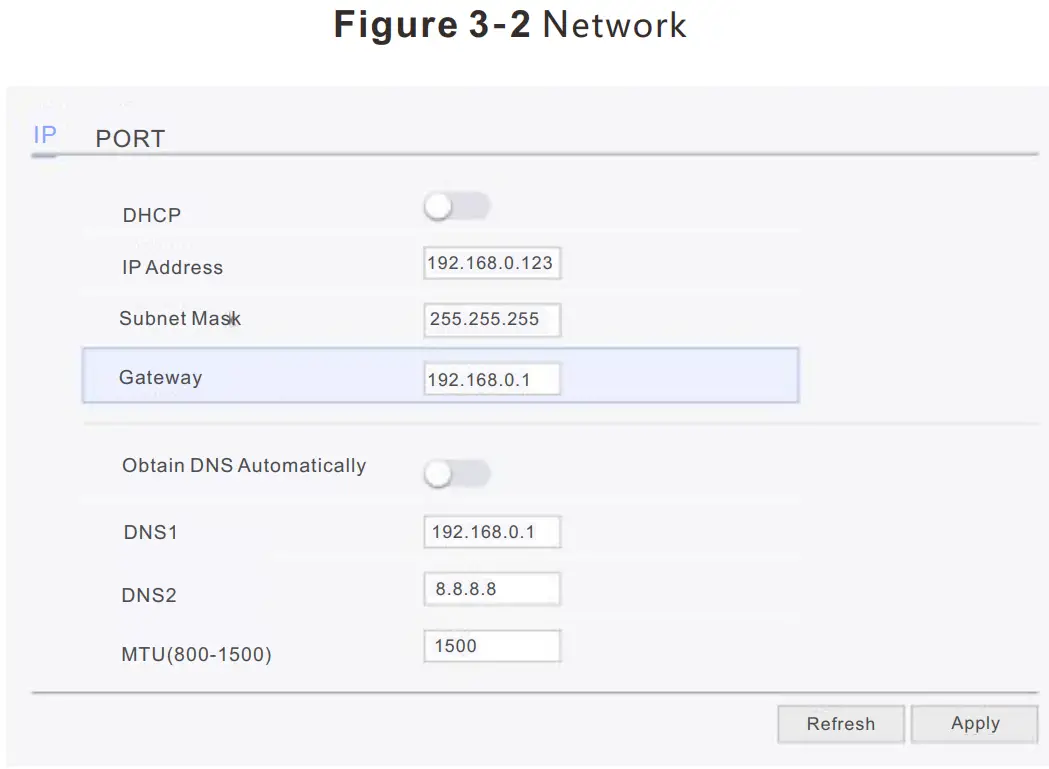
Task: Switch to the IP tab
Action: 44,136
